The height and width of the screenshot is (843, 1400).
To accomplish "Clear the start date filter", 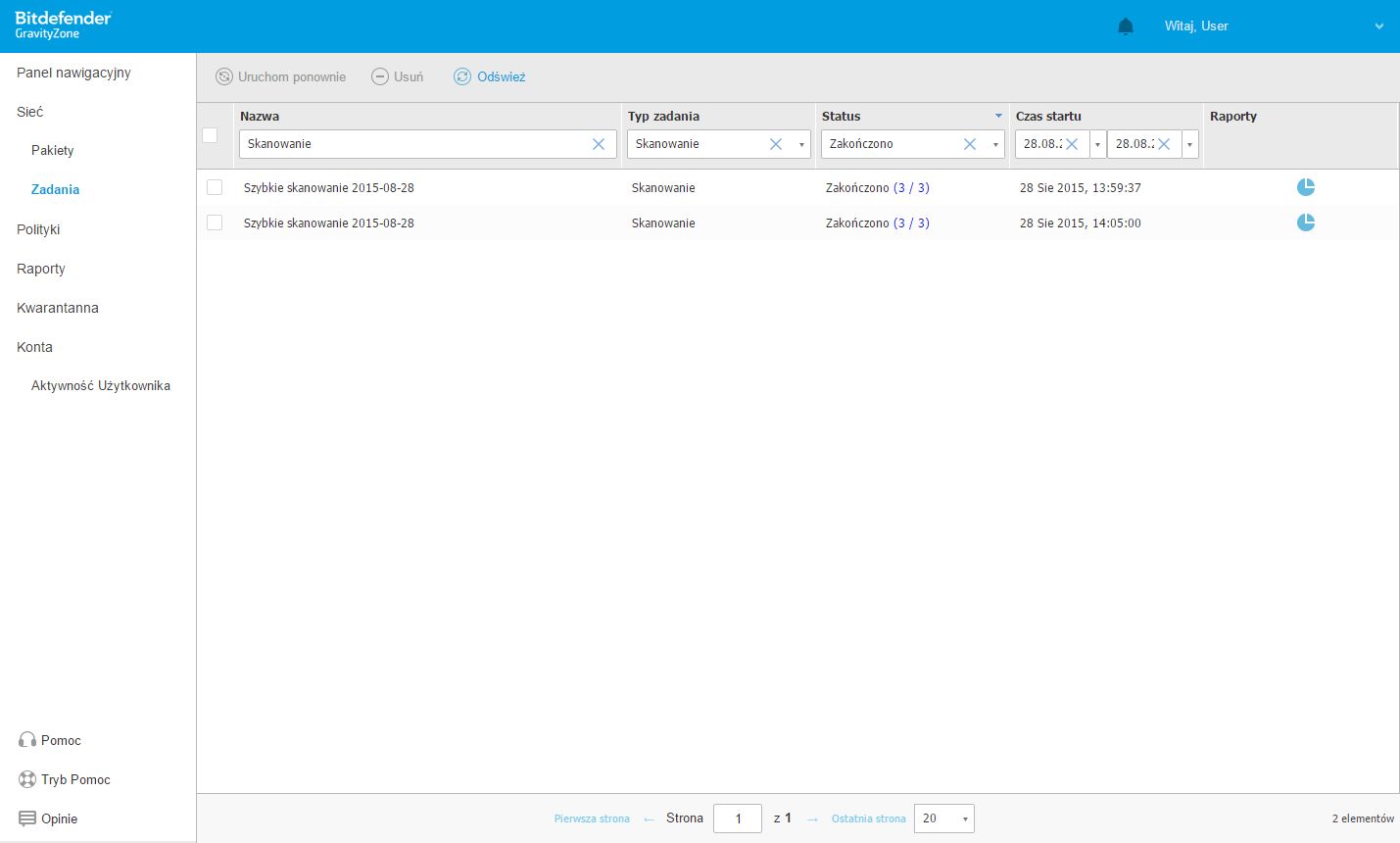I will [x=1072, y=144].
